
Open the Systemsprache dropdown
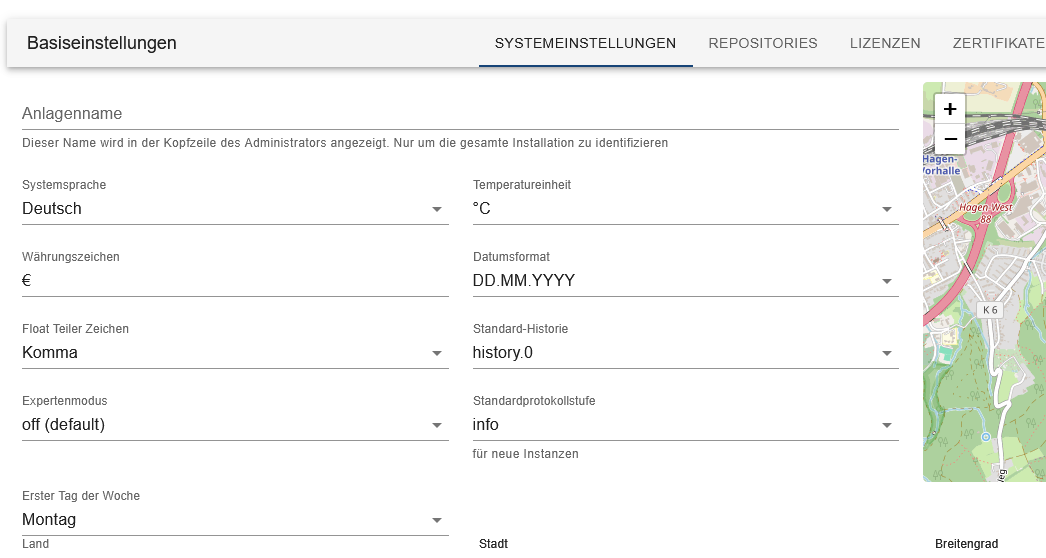[x=234, y=209]
